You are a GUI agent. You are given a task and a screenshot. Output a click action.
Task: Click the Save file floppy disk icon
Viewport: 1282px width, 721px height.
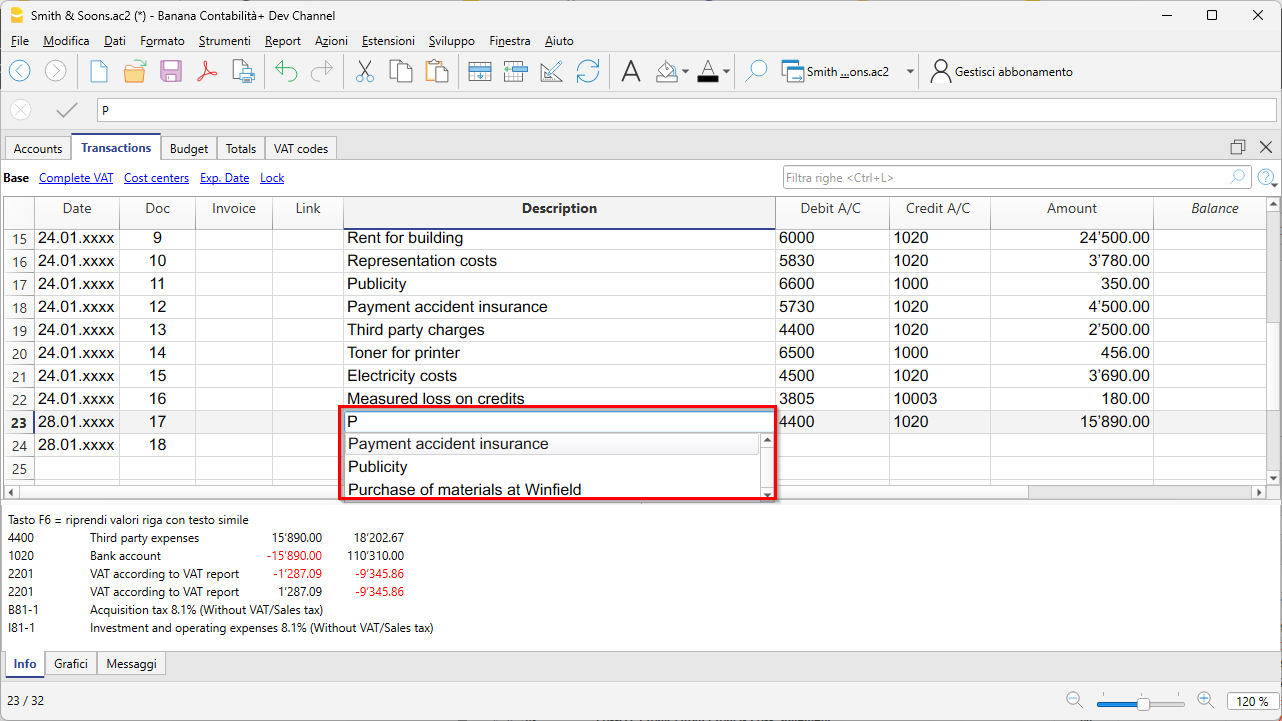(x=171, y=71)
